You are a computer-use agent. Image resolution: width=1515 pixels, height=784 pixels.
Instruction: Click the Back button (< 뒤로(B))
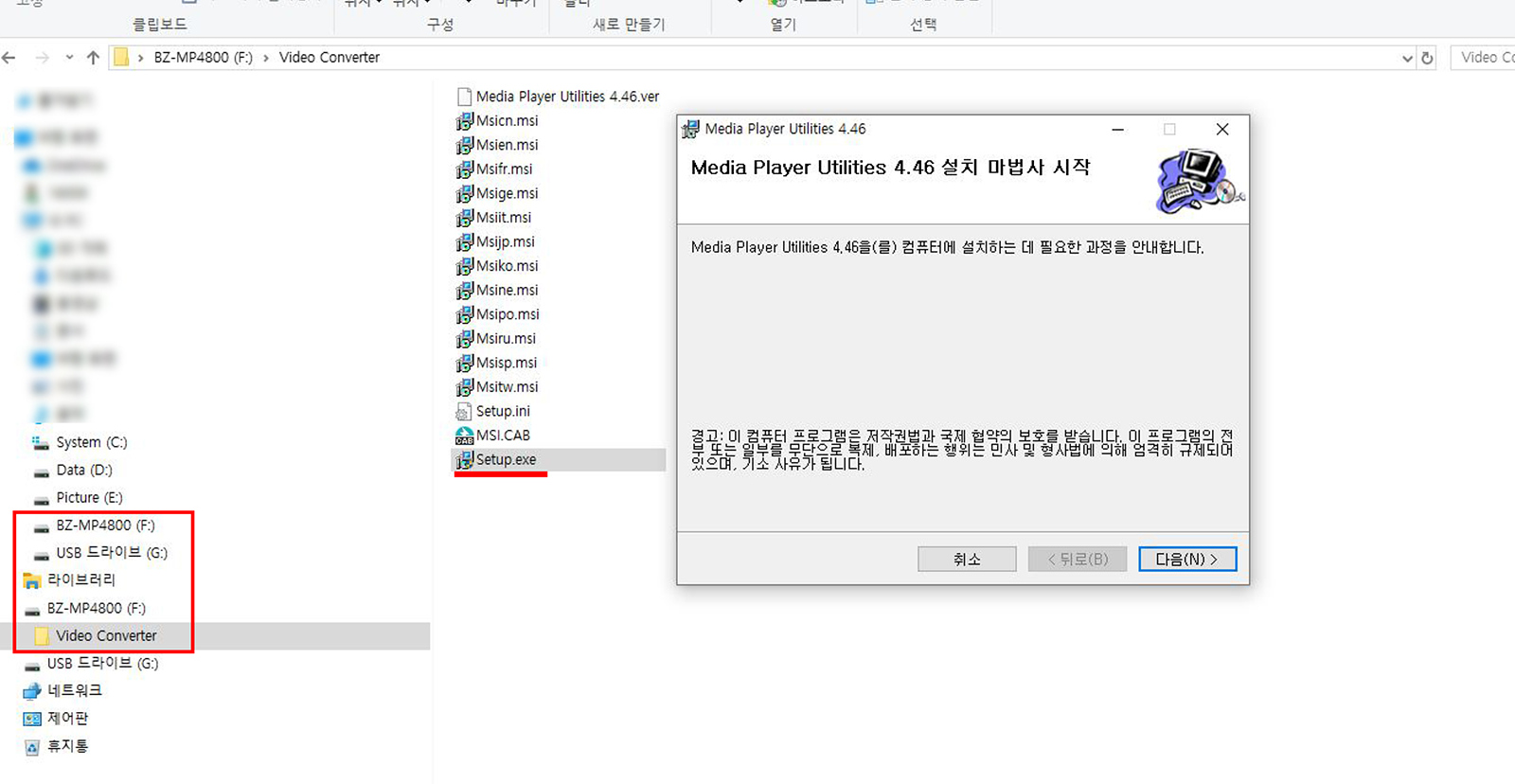click(x=1078, y=559)
